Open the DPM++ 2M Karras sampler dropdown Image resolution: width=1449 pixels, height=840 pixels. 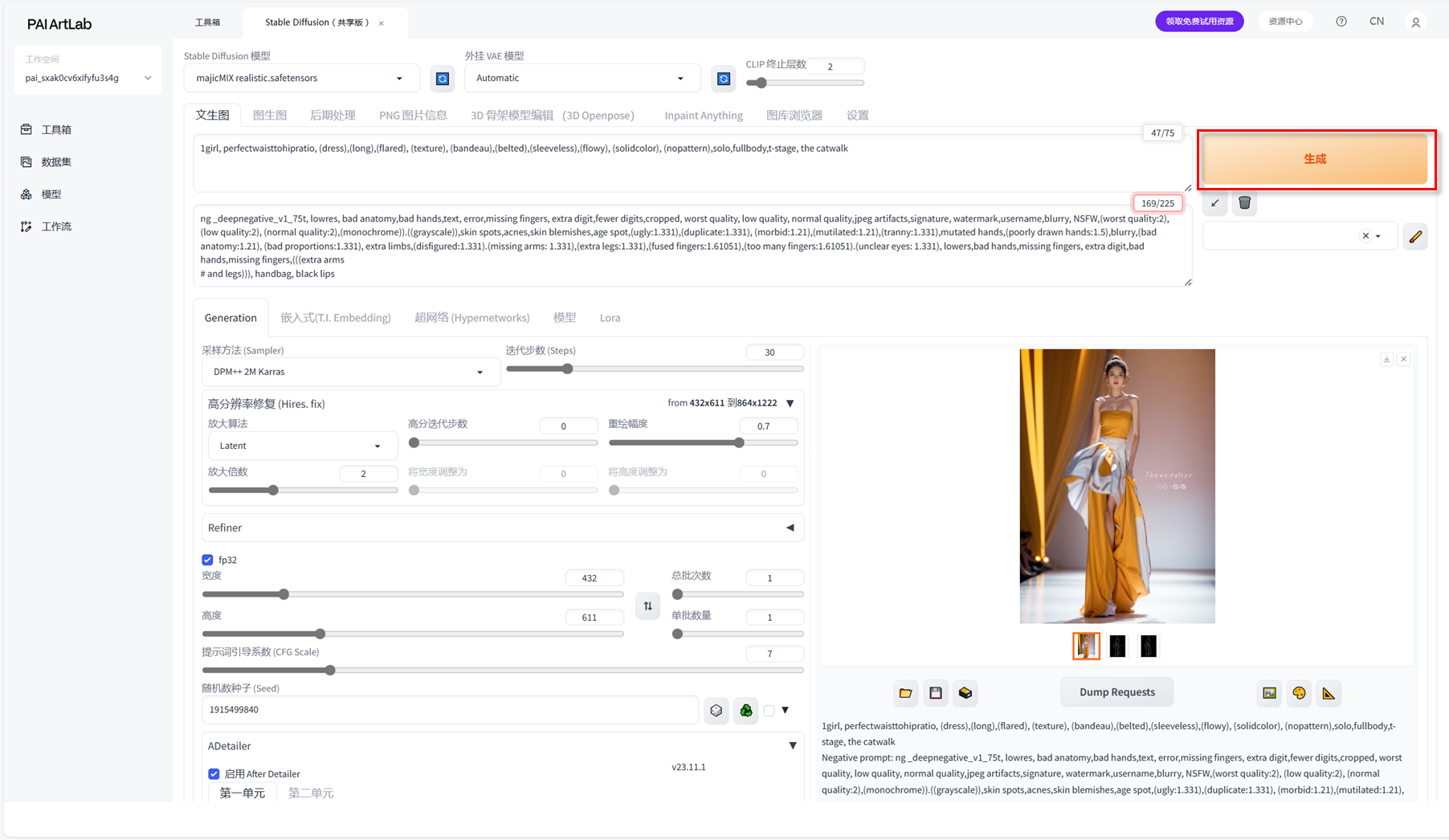coord(351,372)
